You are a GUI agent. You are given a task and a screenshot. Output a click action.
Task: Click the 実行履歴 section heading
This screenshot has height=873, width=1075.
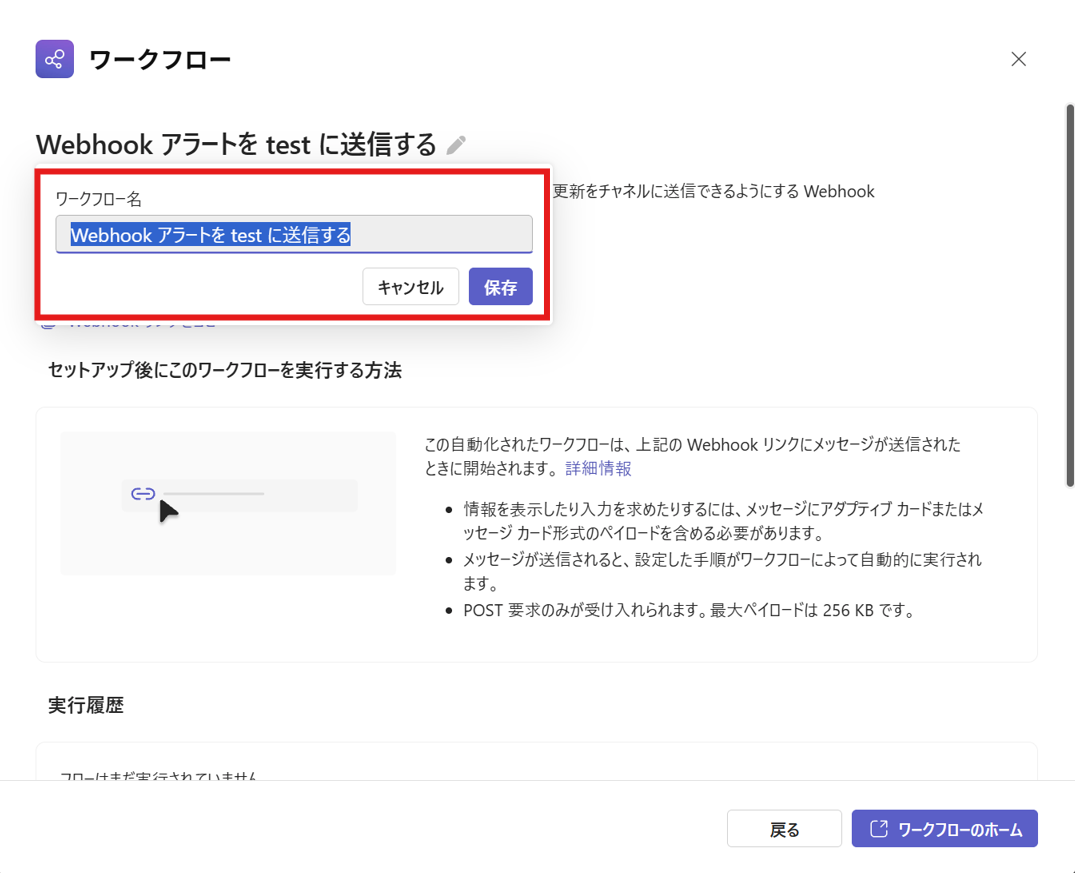86,705
